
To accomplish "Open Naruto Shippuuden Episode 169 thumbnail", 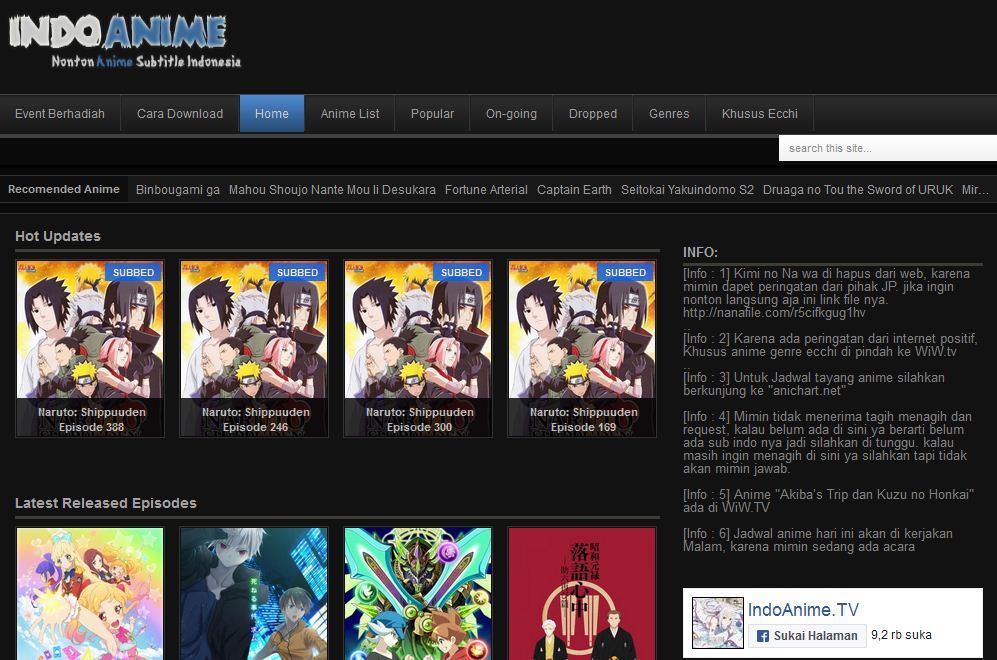I will [582, 348].
